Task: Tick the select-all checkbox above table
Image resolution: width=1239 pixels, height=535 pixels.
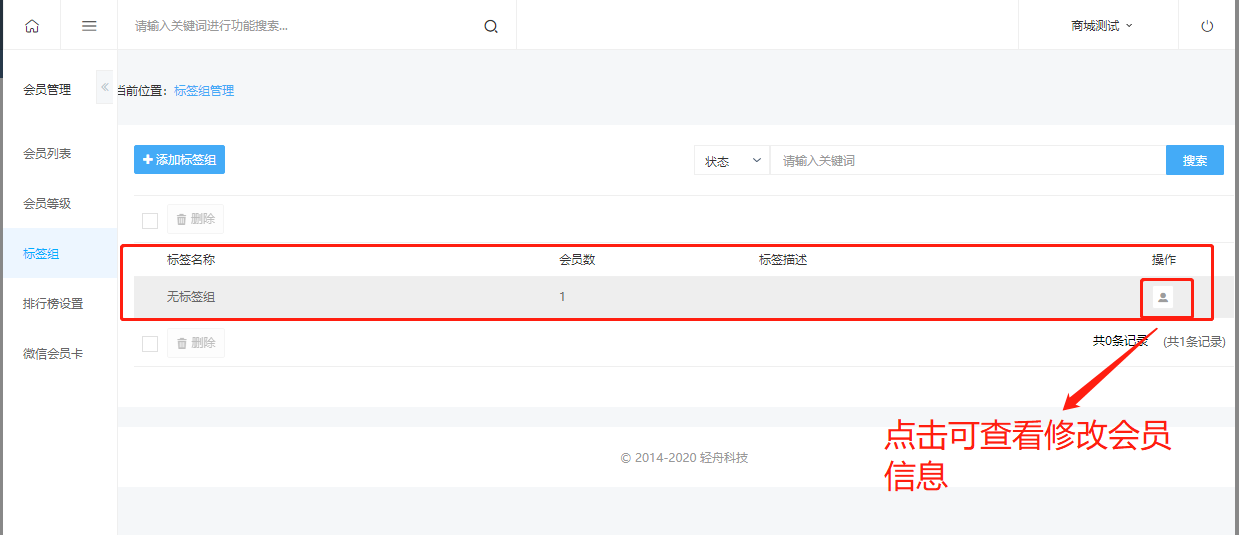Action: coord(150,220)
